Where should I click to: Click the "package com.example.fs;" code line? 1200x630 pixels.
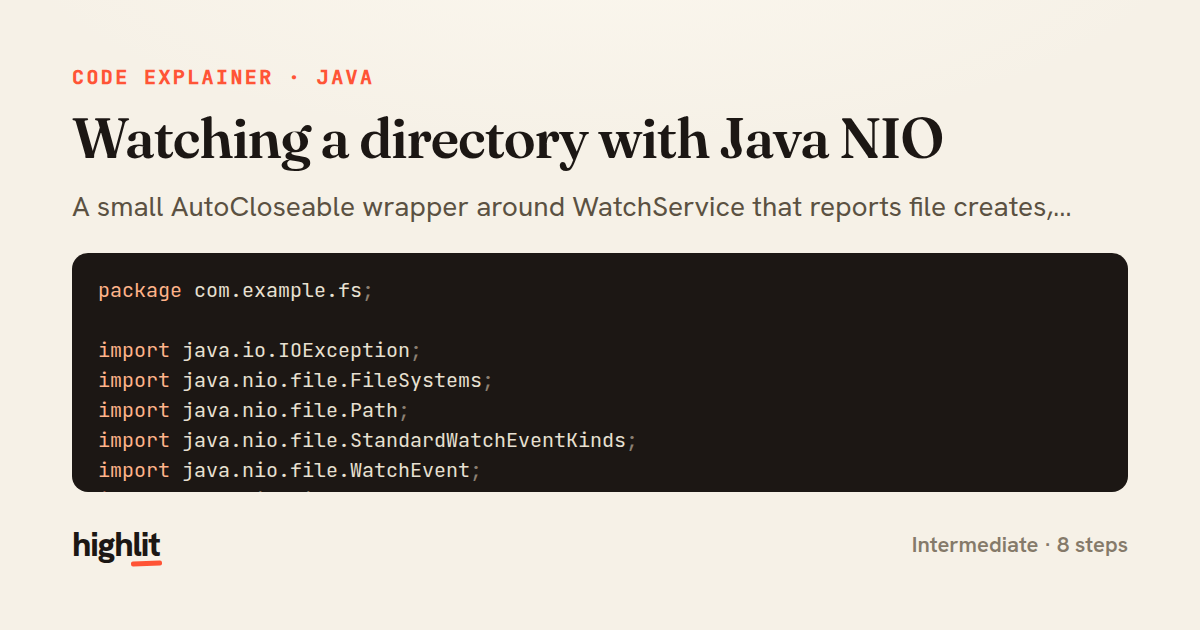click(236, 291)
